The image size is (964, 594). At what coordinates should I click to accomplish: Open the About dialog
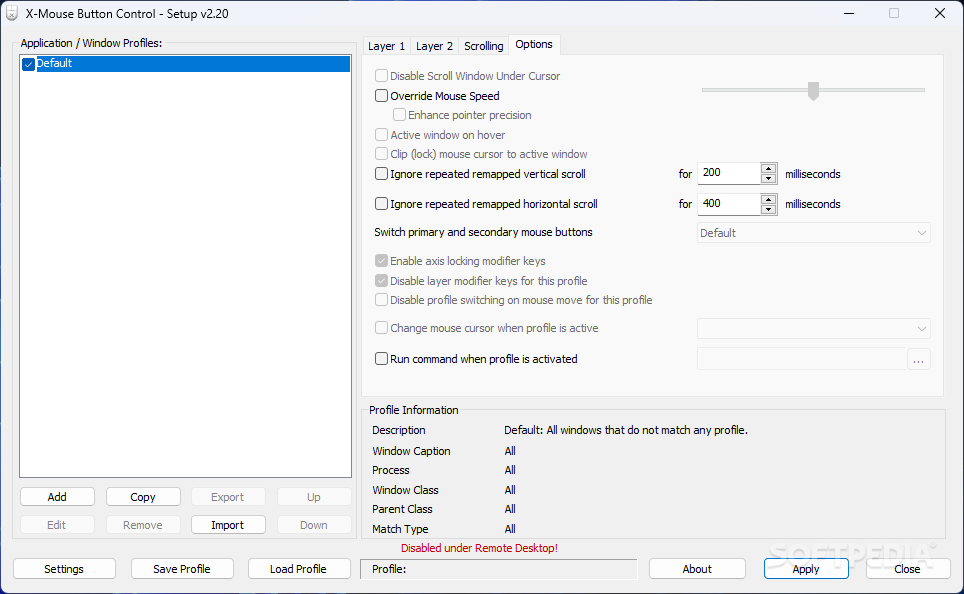[697, 569]
